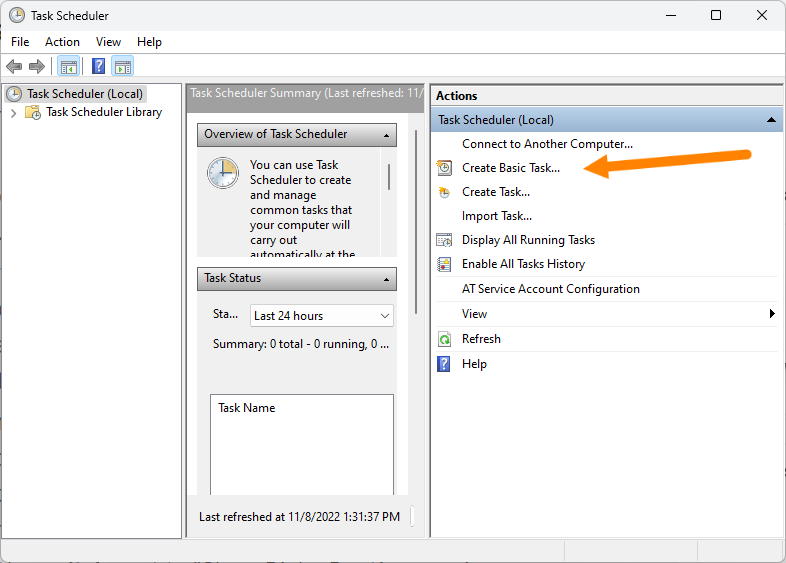Viewport: 786px width, 563px height.
Task: Expand the Task Scheduler Library tree node
Action: click(x=14, y=113)
